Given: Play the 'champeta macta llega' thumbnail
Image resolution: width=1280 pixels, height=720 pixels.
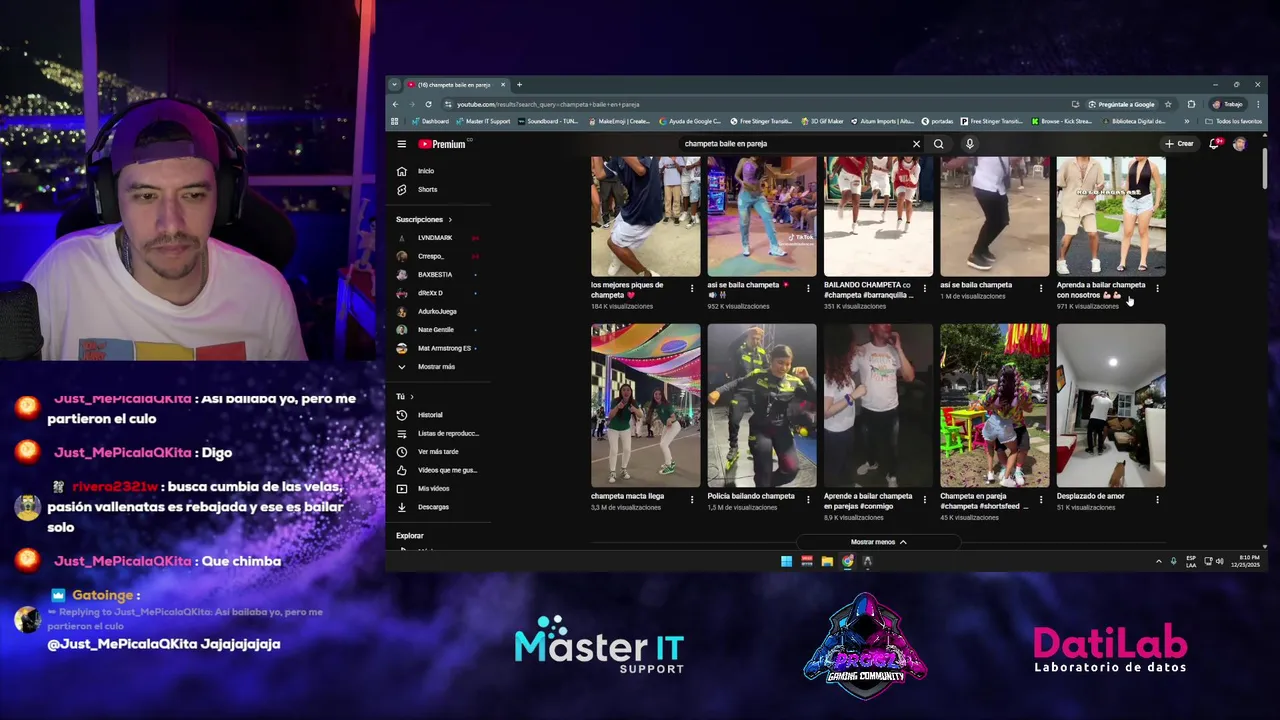Looking at the screenshot, I should [646, 406].
